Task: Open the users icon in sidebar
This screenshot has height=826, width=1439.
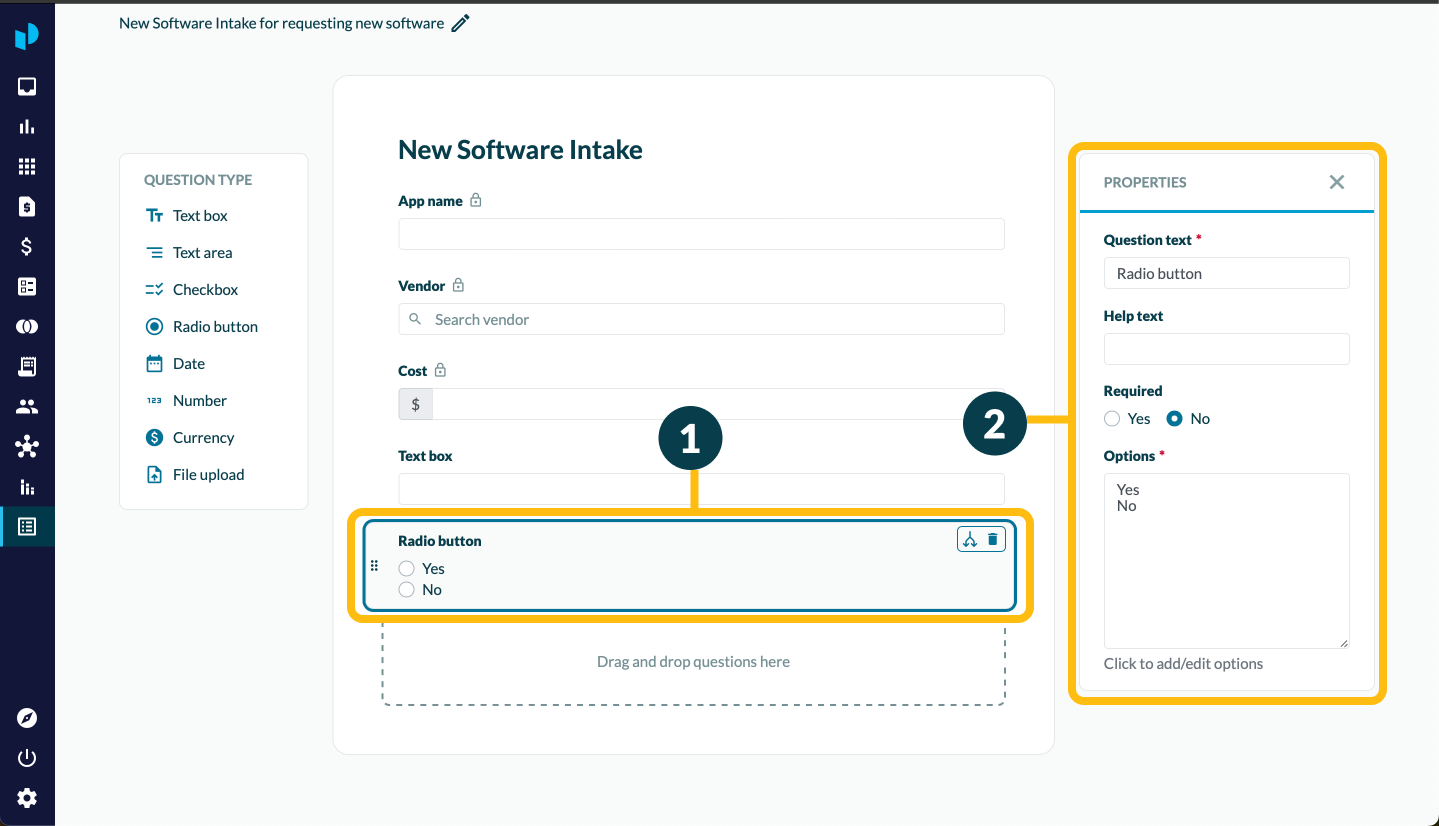Action: pyautogui.click(x=27, y=407)
